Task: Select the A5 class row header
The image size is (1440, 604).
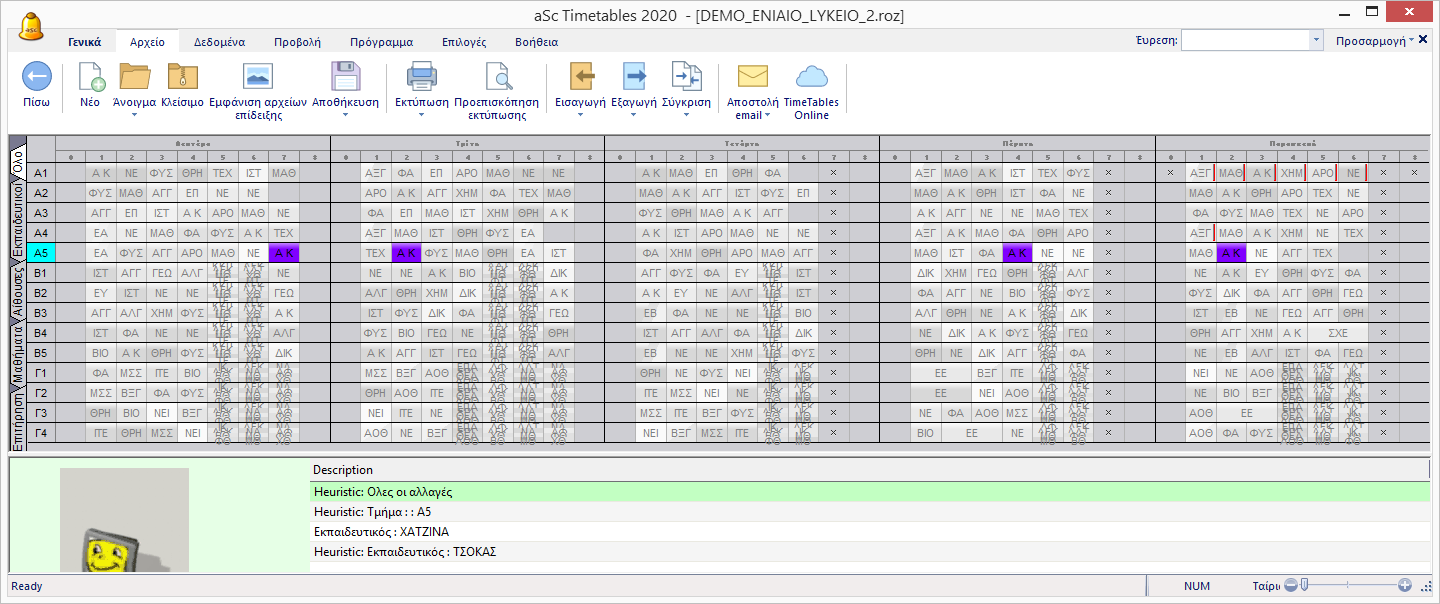Action: [41, 253]
